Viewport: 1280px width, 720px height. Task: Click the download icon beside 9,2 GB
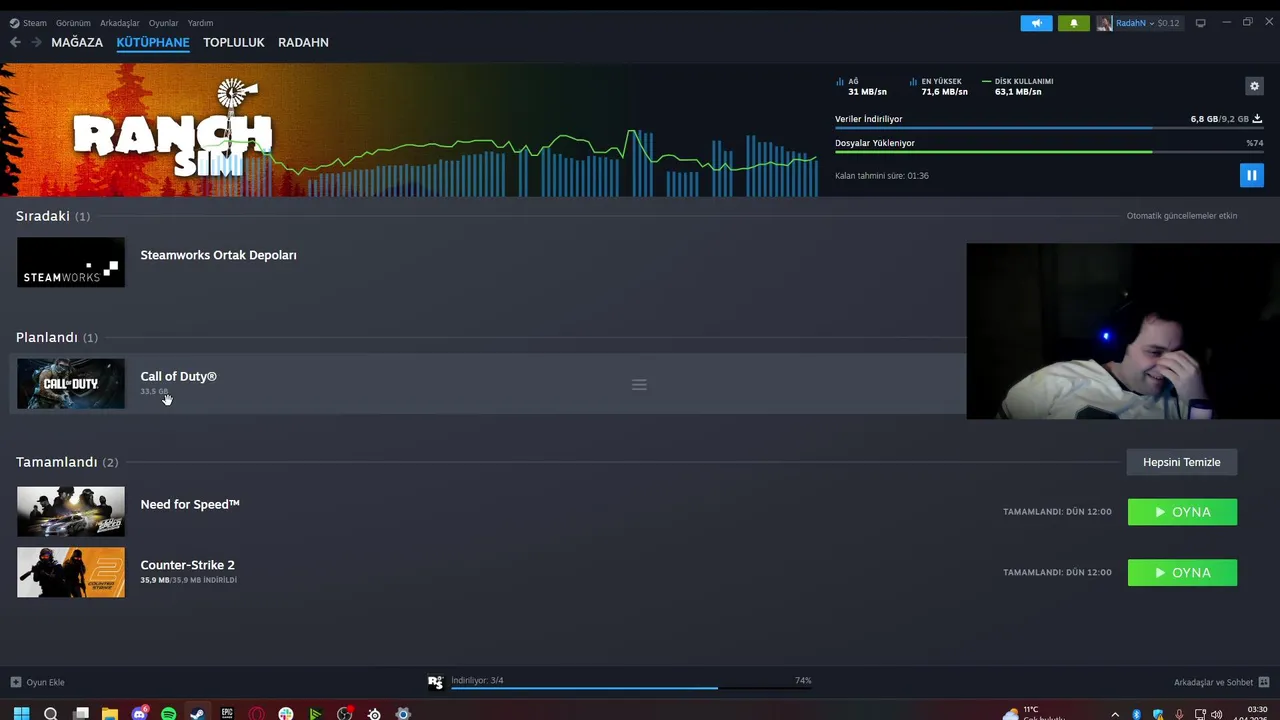click(1258, 119)
